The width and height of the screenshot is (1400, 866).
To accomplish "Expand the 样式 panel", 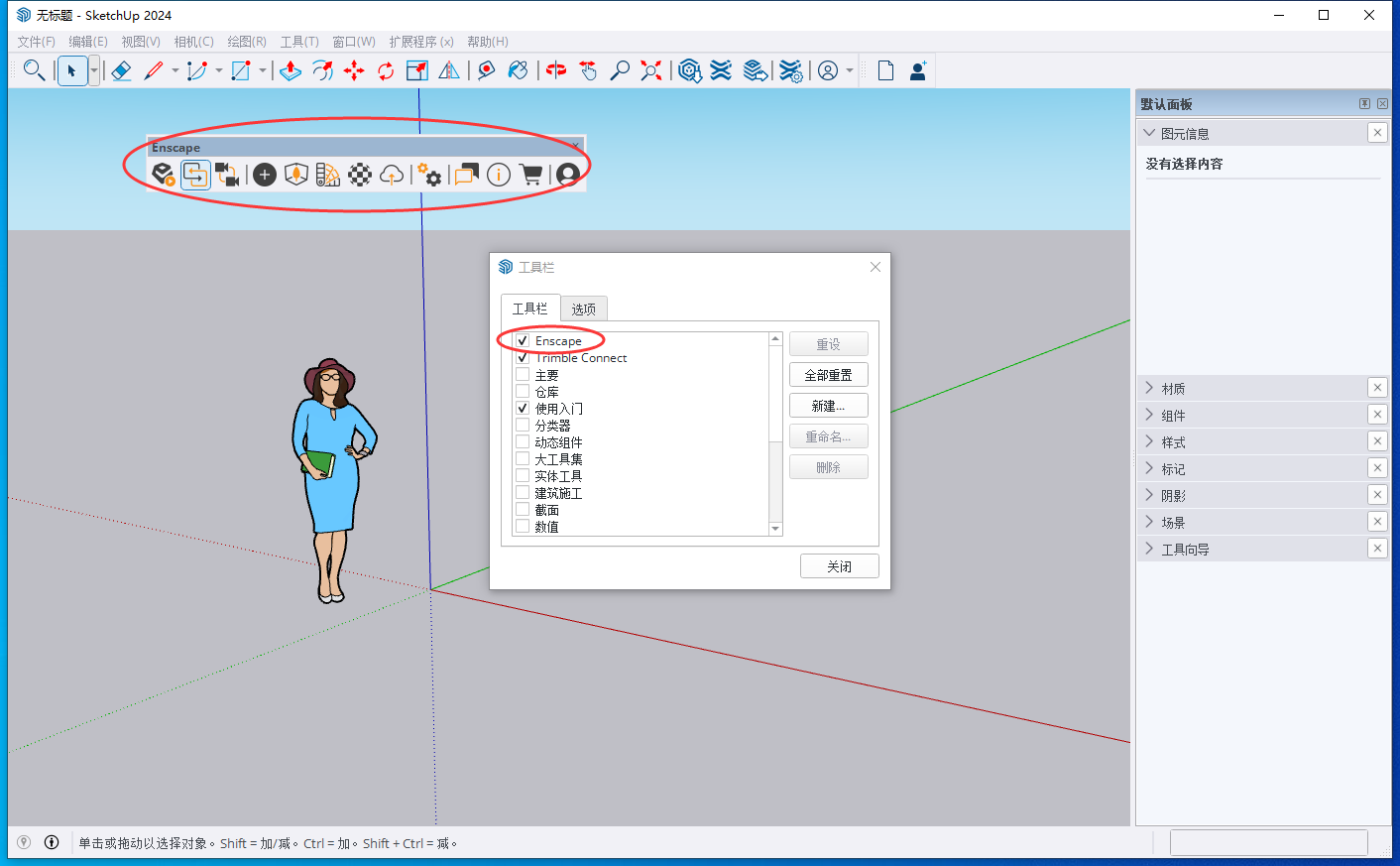I will coord(1149,441).
